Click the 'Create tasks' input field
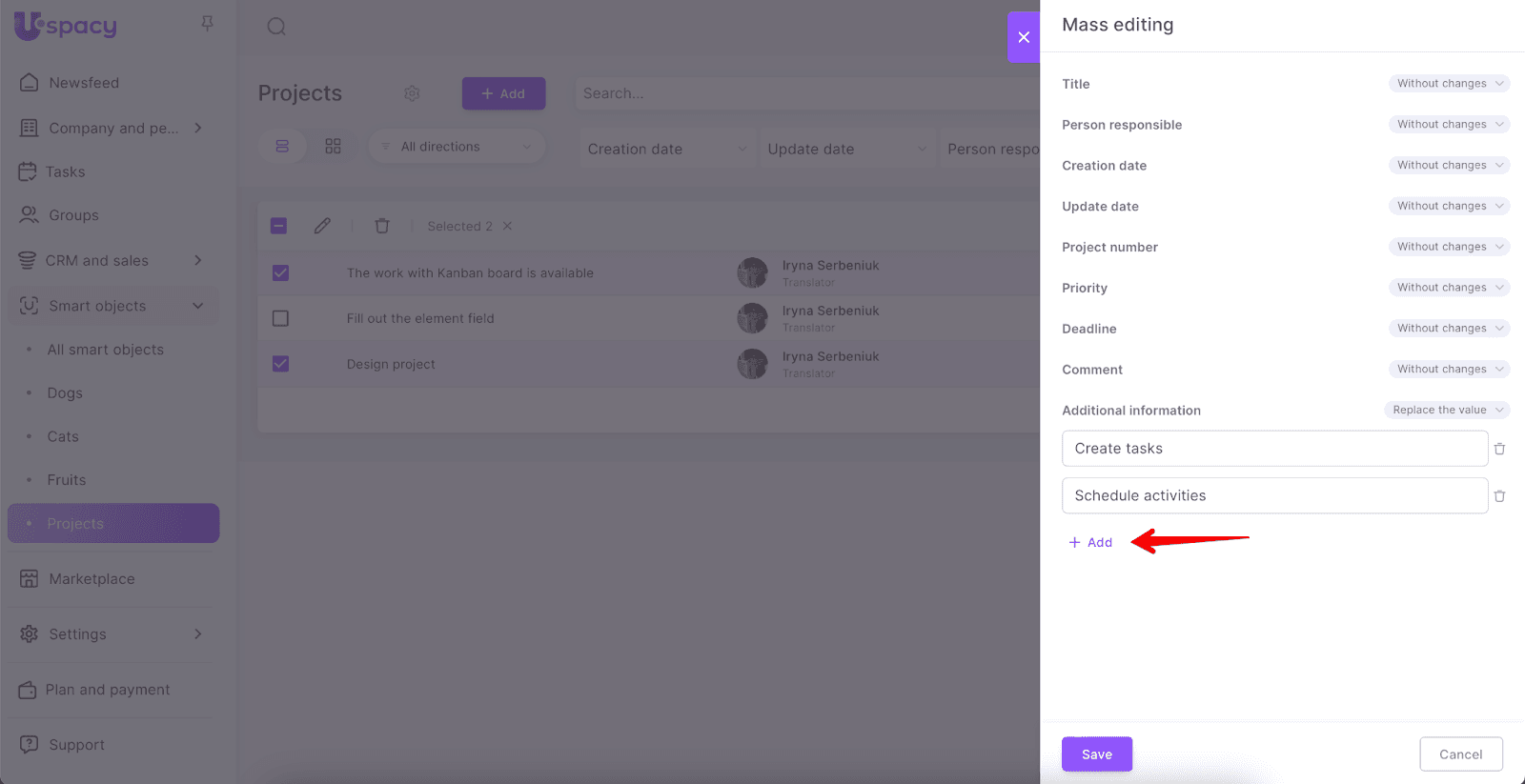 pos(1274,449)
